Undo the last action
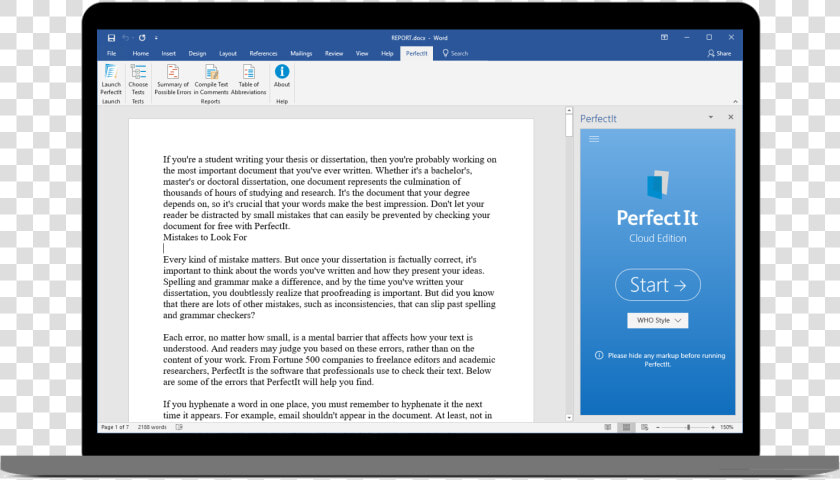 pyautogui.click(x=125, y=38)
